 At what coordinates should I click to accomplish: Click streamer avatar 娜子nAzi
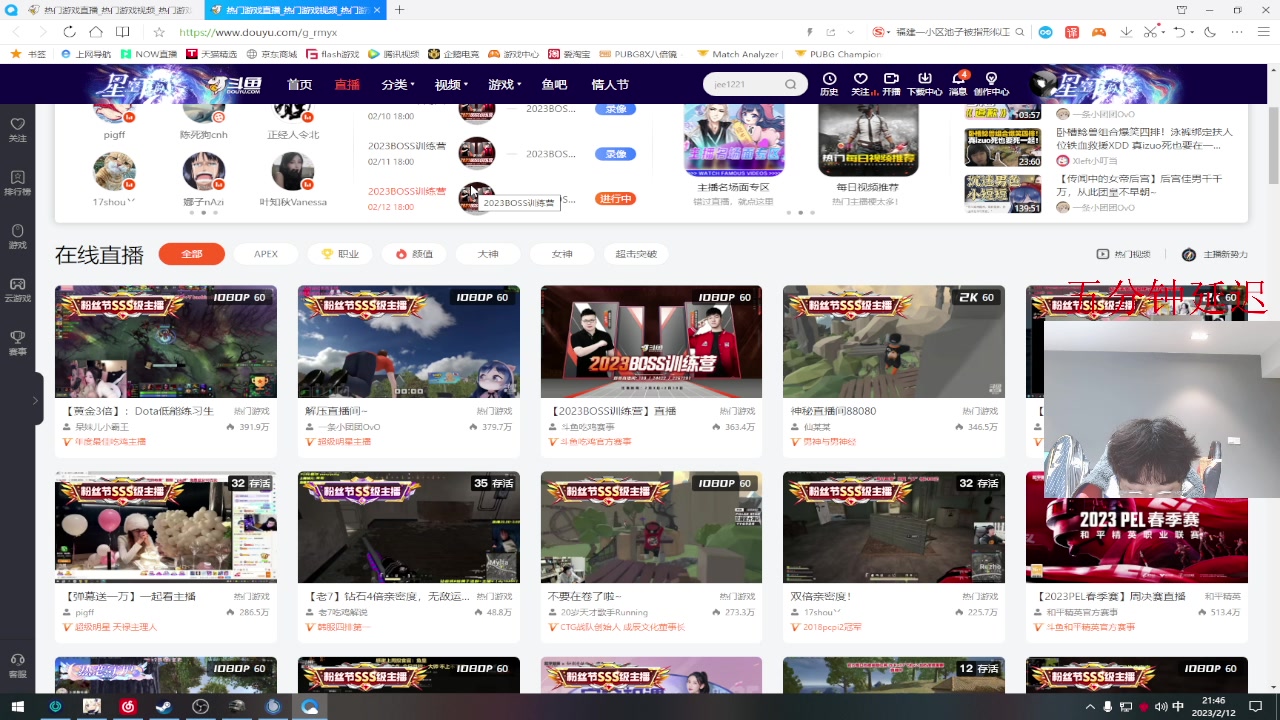click(203, 171)
